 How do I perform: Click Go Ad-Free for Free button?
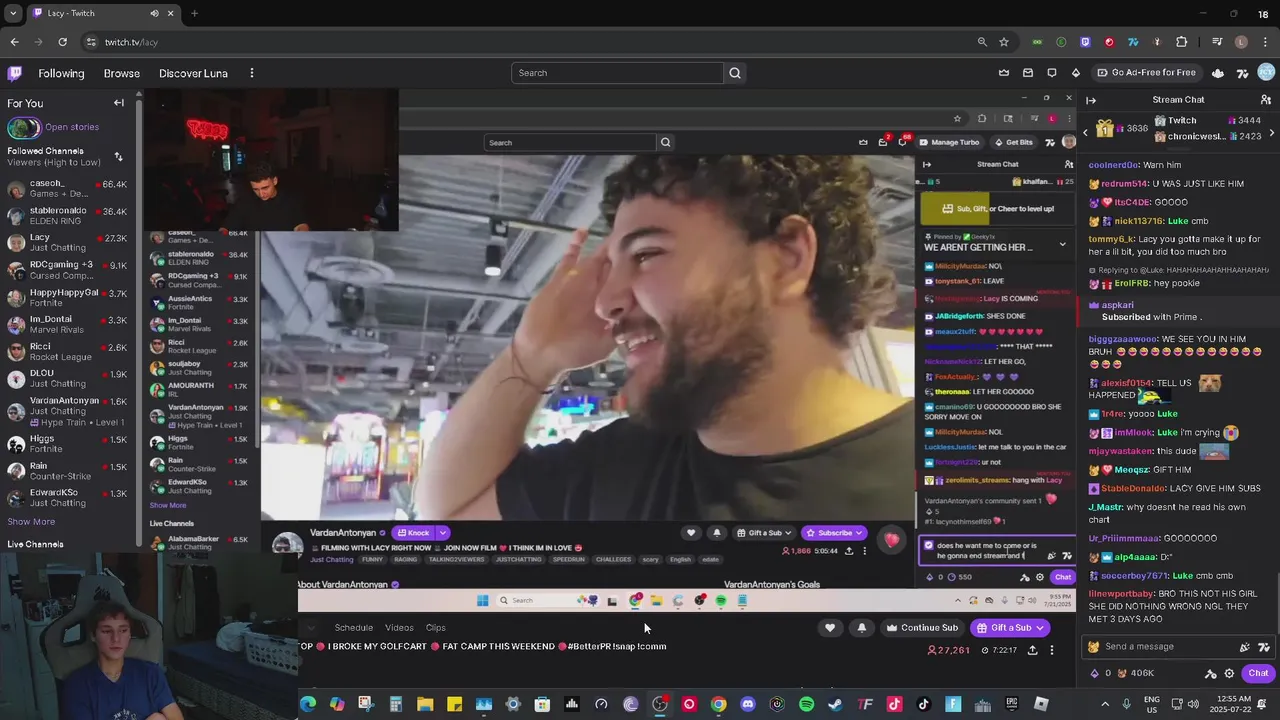[1146, 73]
